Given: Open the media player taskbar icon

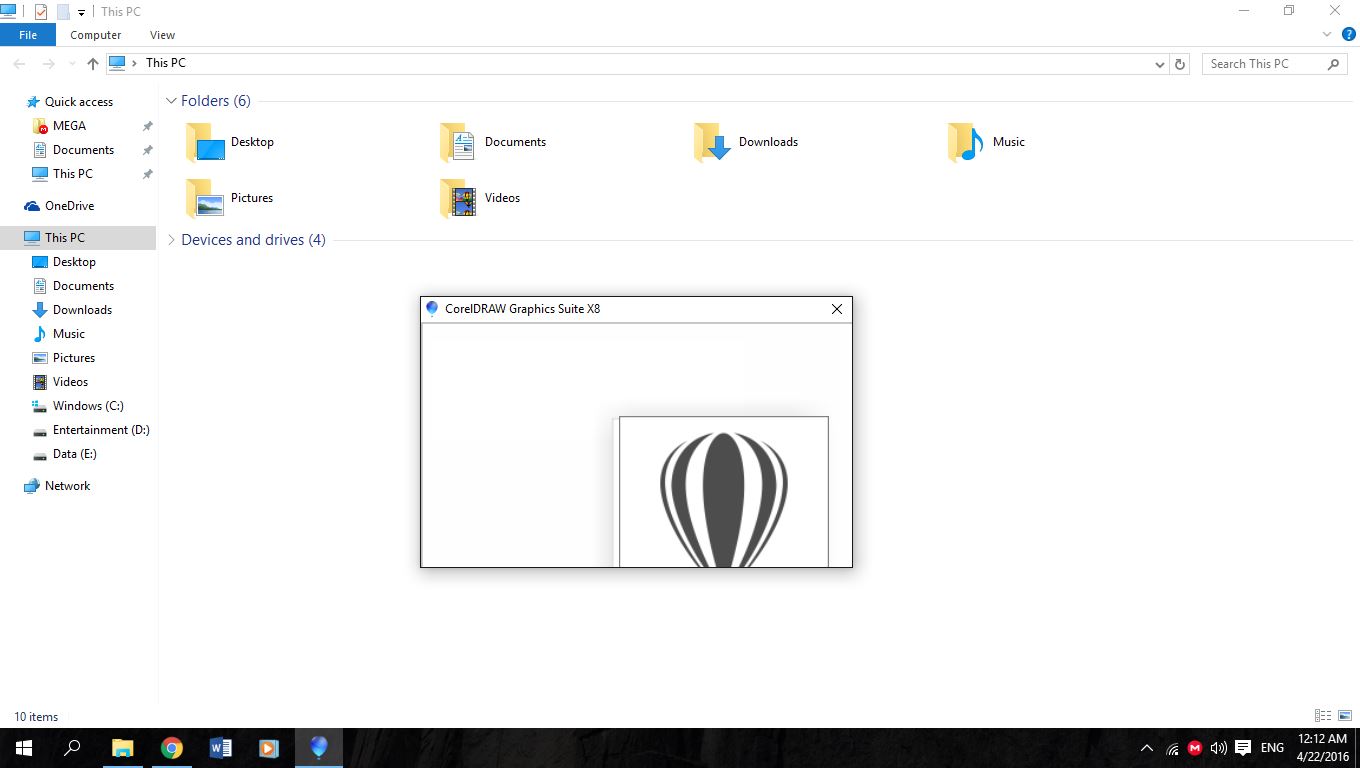Looking at the screenshot, I should pyautogui.click(x=269, y=748).
